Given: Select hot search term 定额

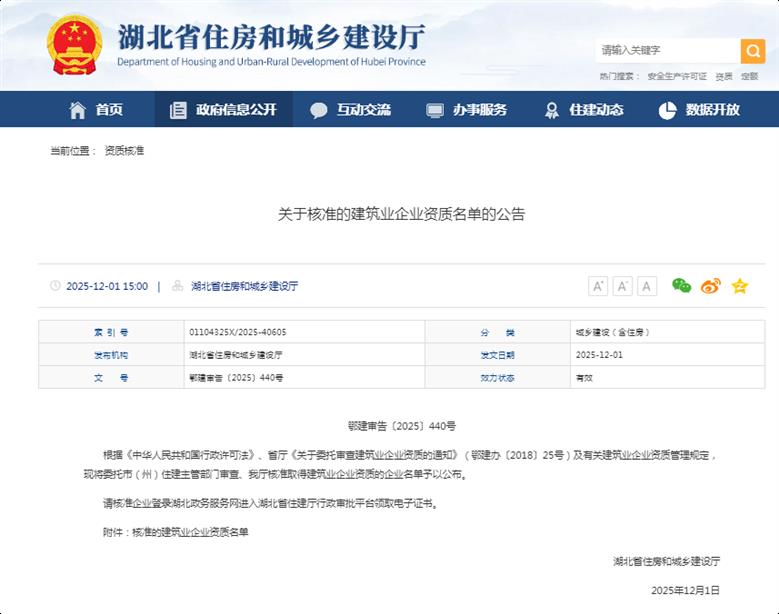Looking at the screenshot, I should click(x=749, y=76).
